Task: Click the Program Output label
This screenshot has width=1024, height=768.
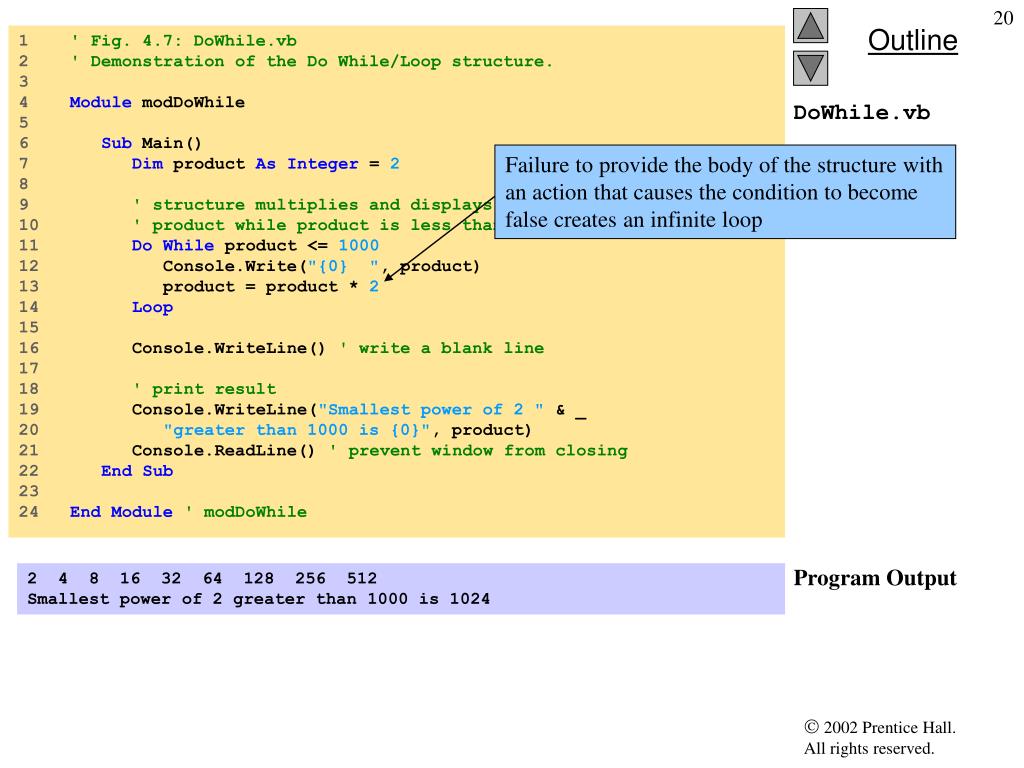Action: 874,579
